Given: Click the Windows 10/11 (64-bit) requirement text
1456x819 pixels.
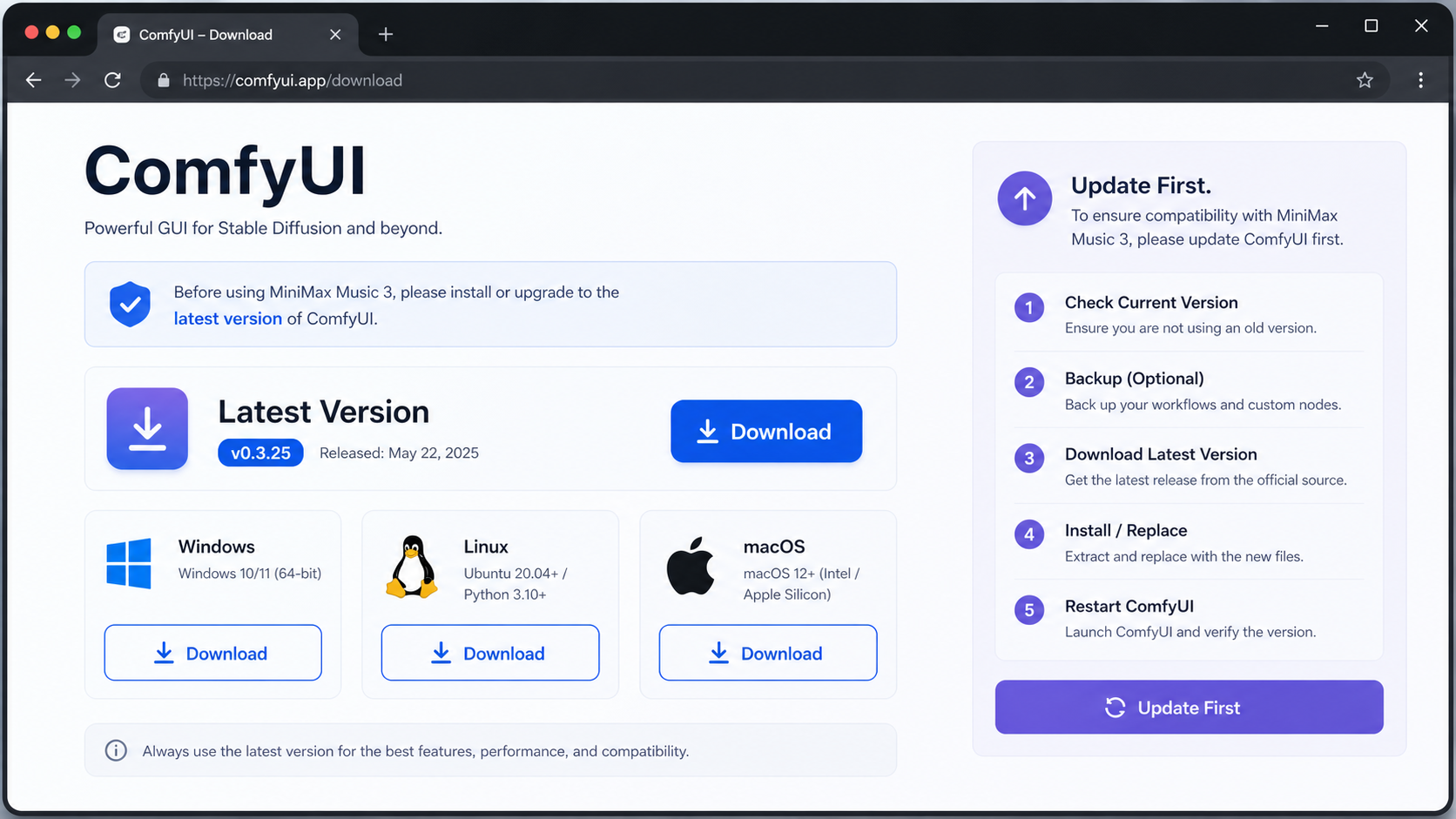Looking at the screenshot, I should click(x=250, y=573).
